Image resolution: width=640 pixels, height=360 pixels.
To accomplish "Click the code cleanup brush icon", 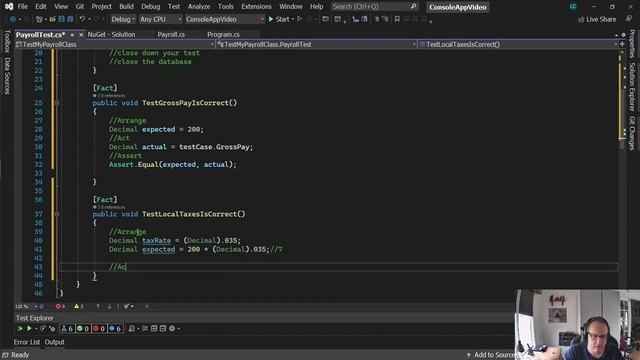I will point(127,306).
